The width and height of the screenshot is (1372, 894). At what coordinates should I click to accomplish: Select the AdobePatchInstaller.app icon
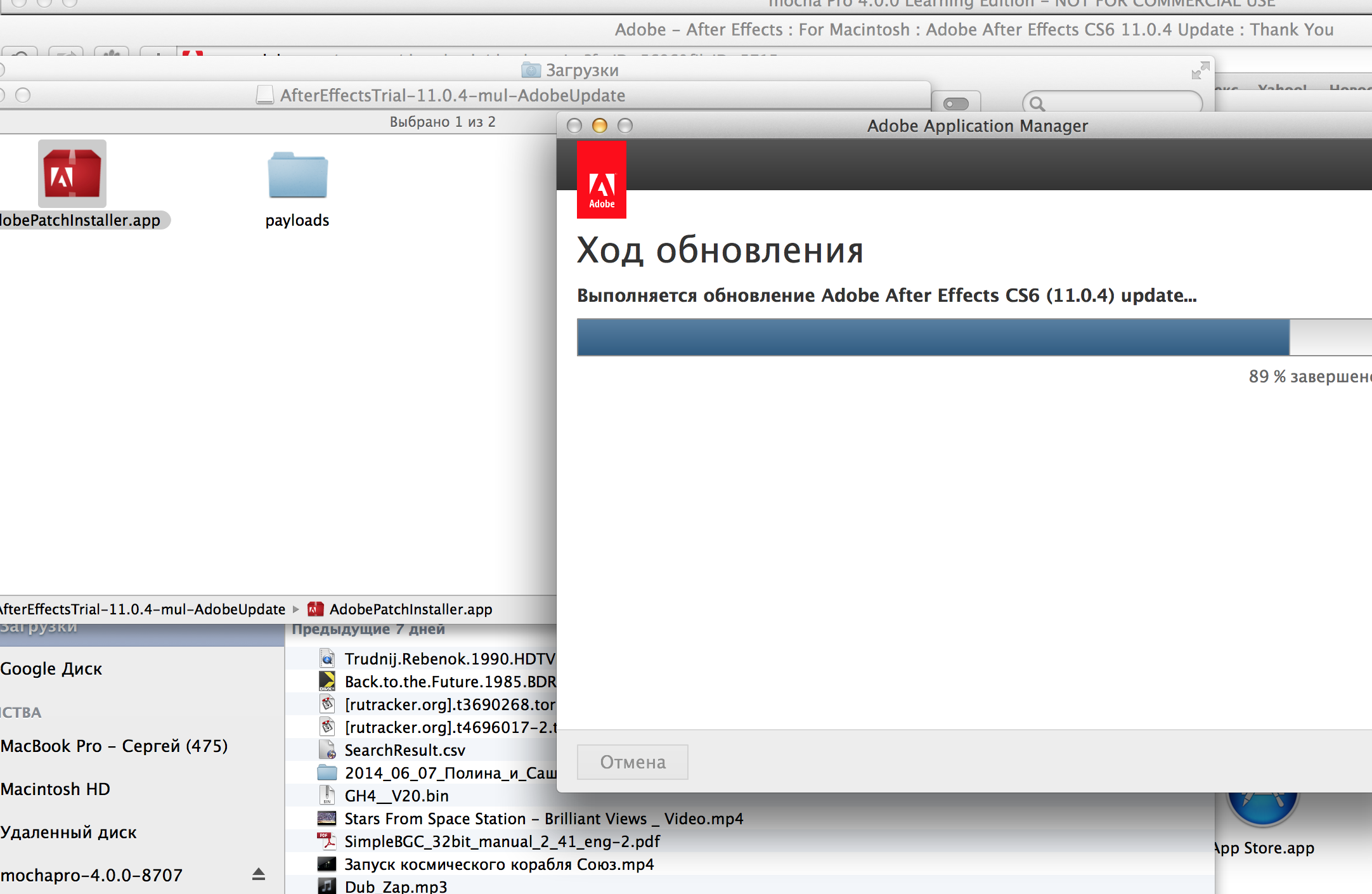tap(72, 174)
